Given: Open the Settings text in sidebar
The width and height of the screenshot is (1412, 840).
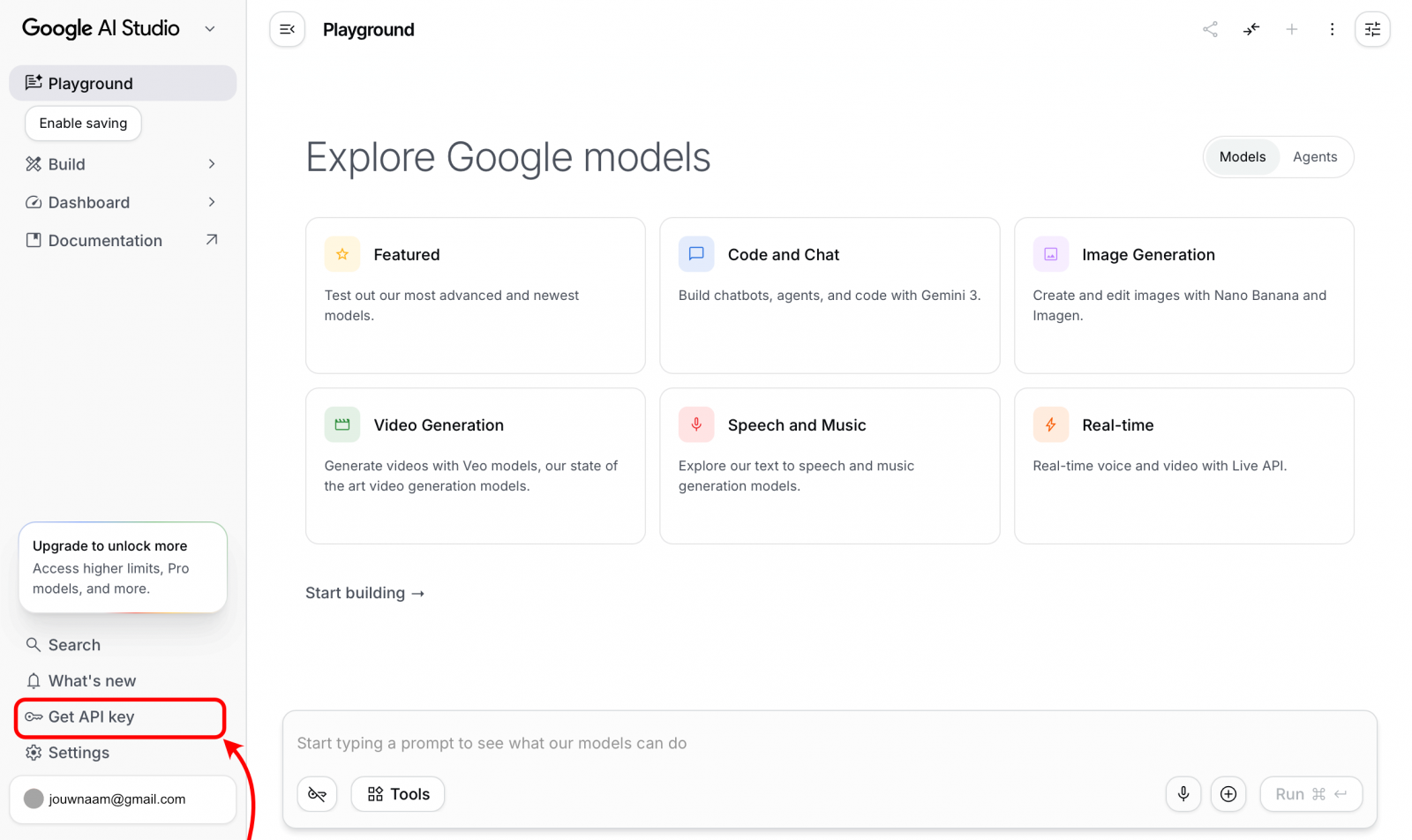Looking at the screenshot, I should pos(79,753).
